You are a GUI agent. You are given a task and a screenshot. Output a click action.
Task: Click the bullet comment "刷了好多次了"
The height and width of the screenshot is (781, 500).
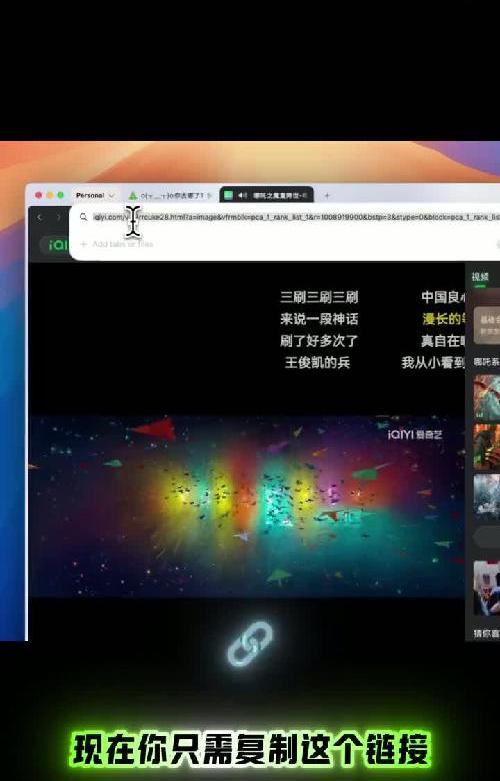point(319,341)
